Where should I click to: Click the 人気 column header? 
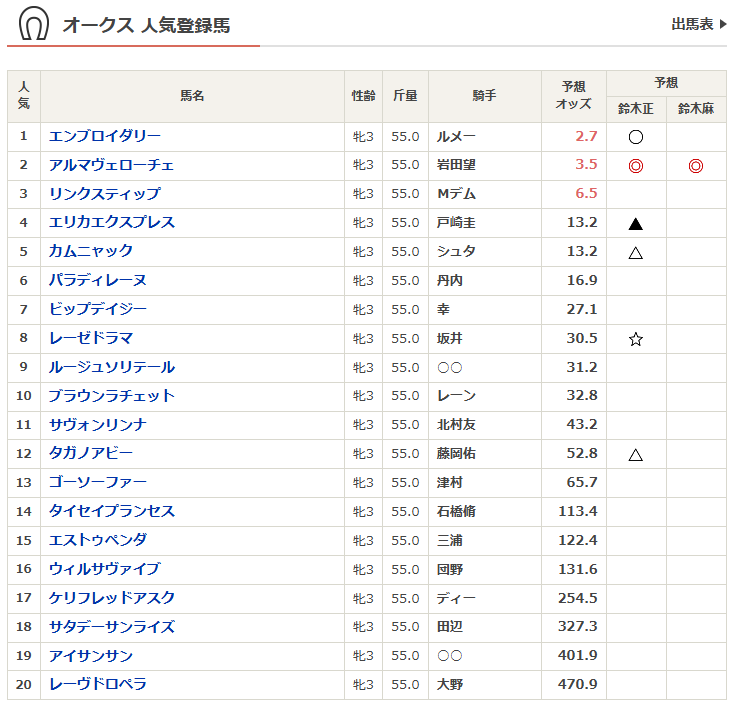[24, 96]
